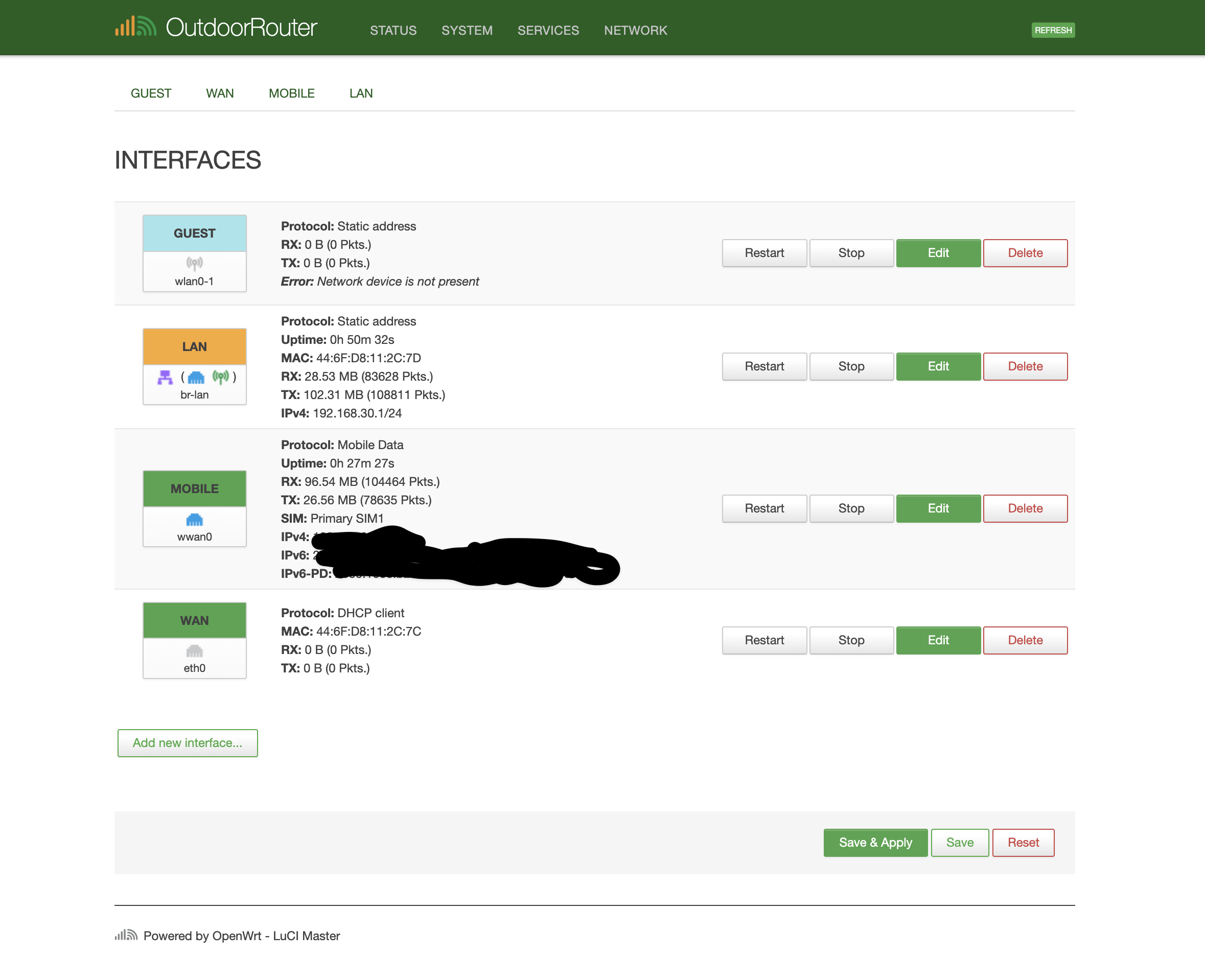Stop the MOBILE interface
The height and width of the screenshot is (980, 1205).
click(x=851, y=508)
